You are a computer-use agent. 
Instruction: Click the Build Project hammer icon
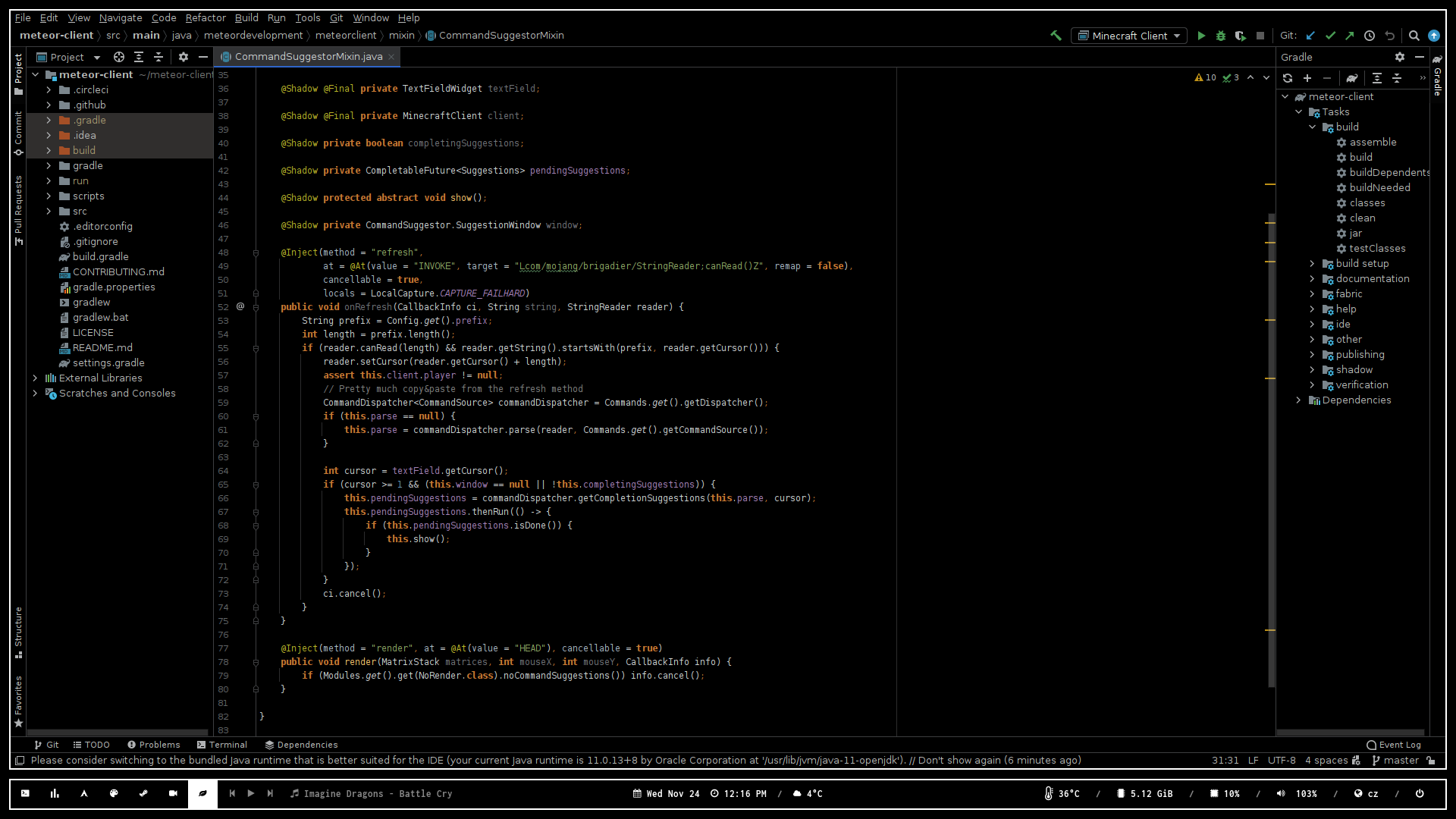[1056, 36]
